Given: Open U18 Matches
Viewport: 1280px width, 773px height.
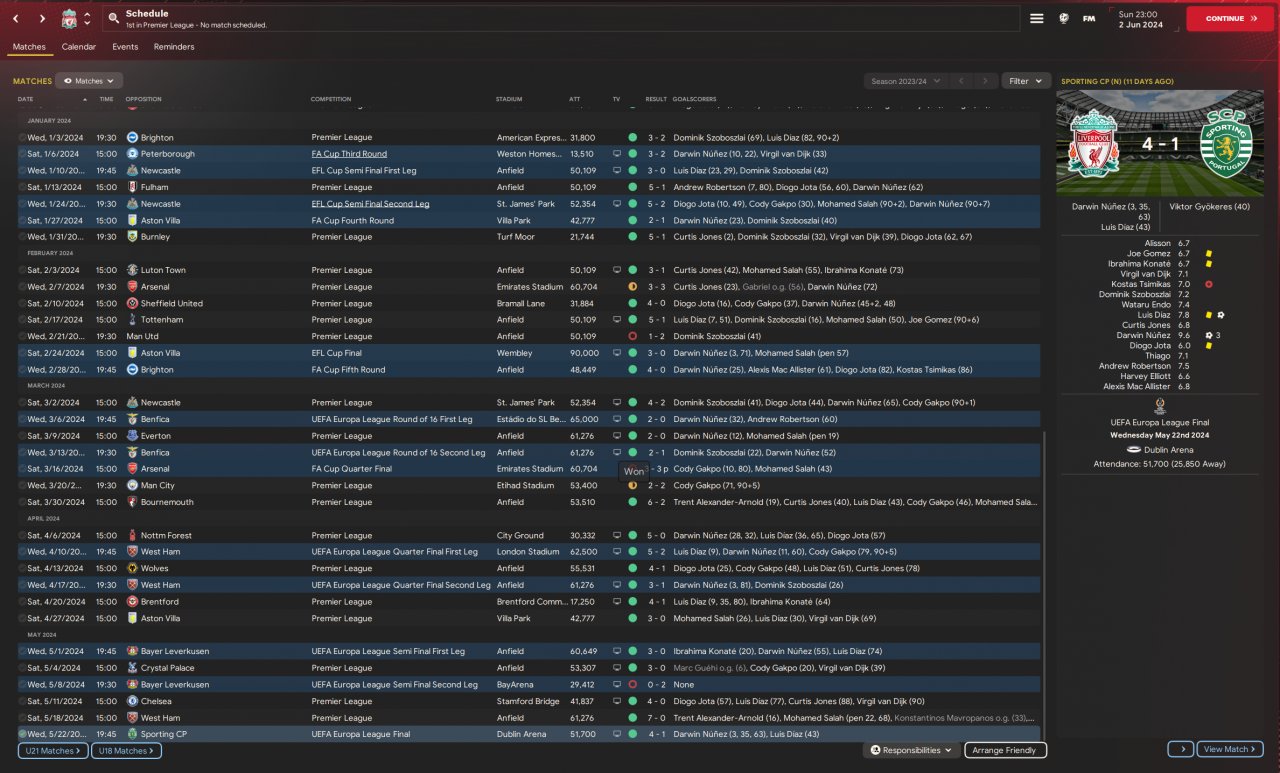Looking at the screenshot, I should (125, 750).
